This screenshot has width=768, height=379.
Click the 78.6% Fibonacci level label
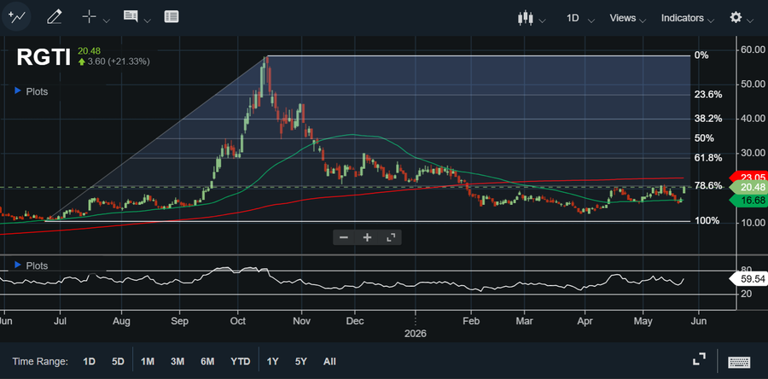tap(708, 186)
